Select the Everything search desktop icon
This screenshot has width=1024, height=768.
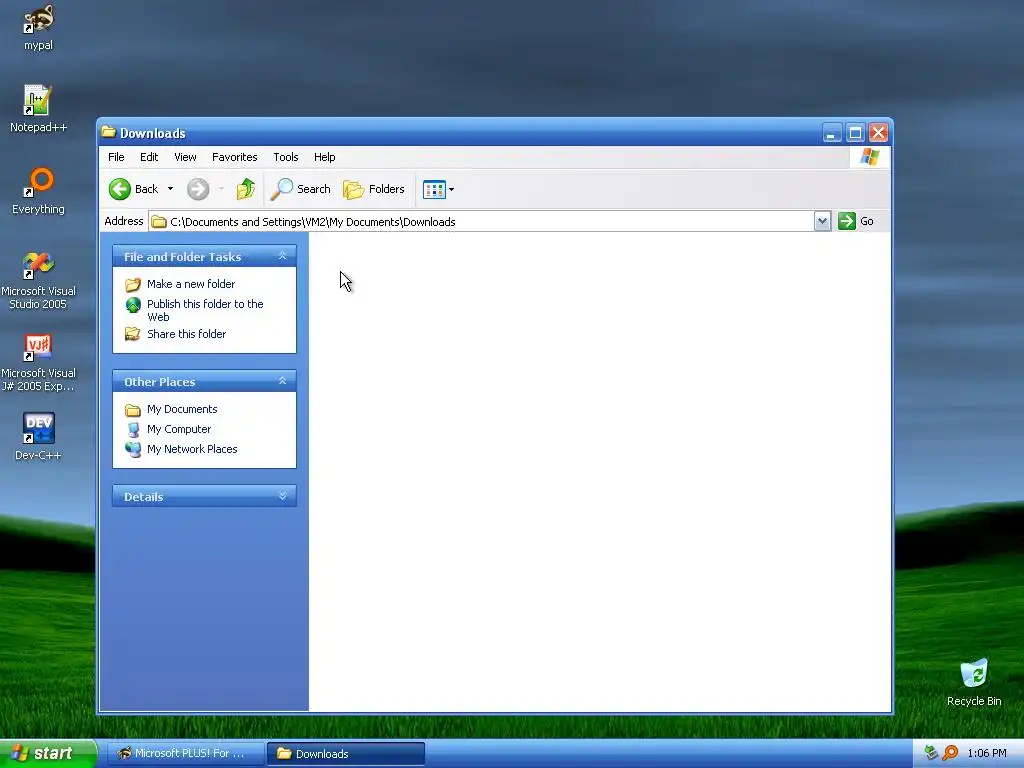click(39, 191)
